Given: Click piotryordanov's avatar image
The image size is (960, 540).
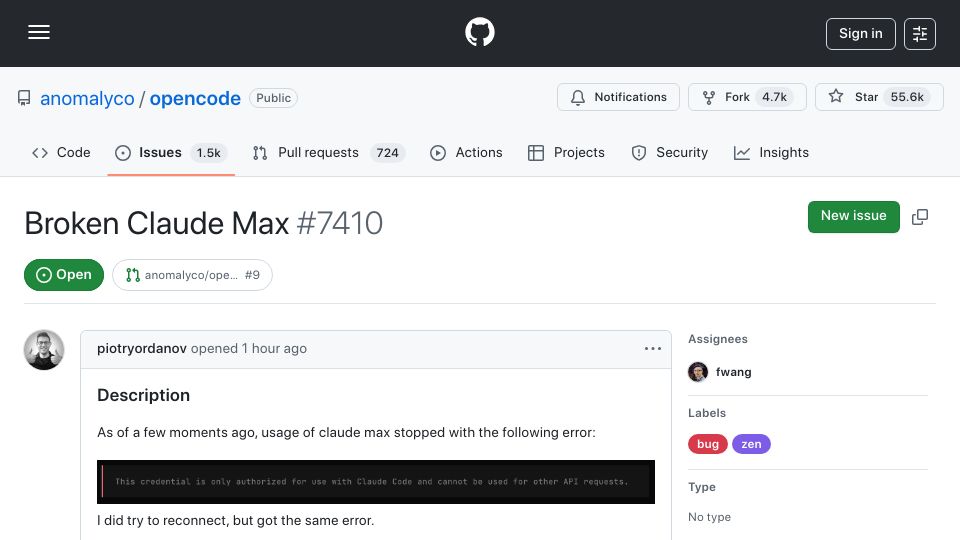Looking at the screenshot, I should (x=44, y=350).
